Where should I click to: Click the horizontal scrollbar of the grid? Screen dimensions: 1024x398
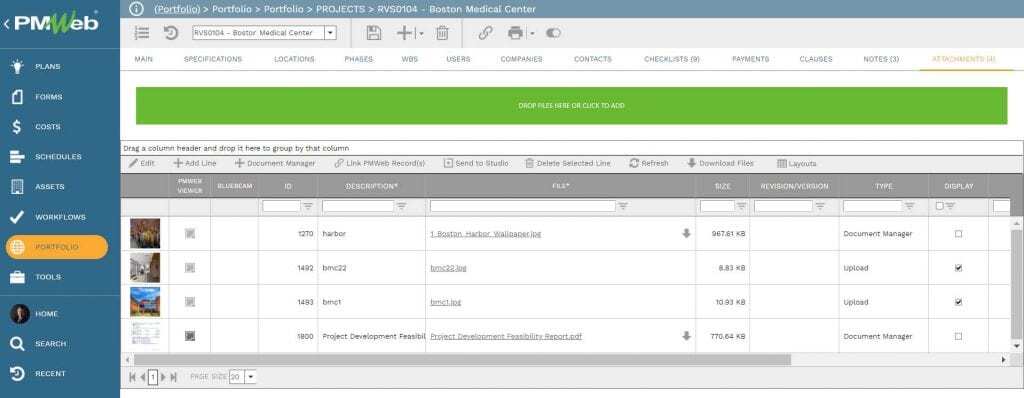(x=462, y=360)
